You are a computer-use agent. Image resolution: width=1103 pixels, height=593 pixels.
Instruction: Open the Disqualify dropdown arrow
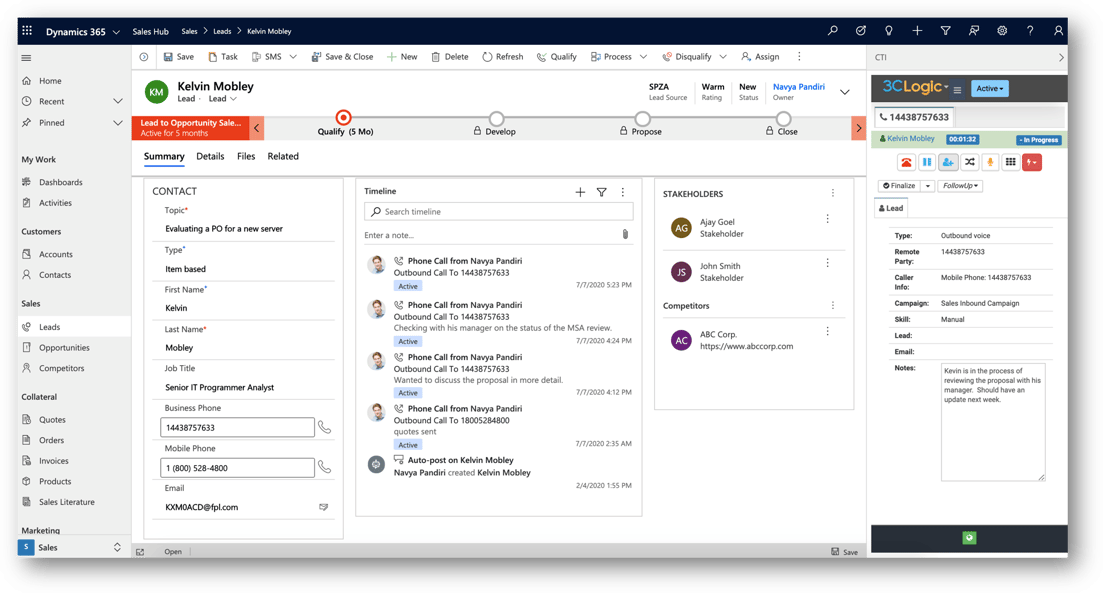pyautogui.click(x=722, y=57)
